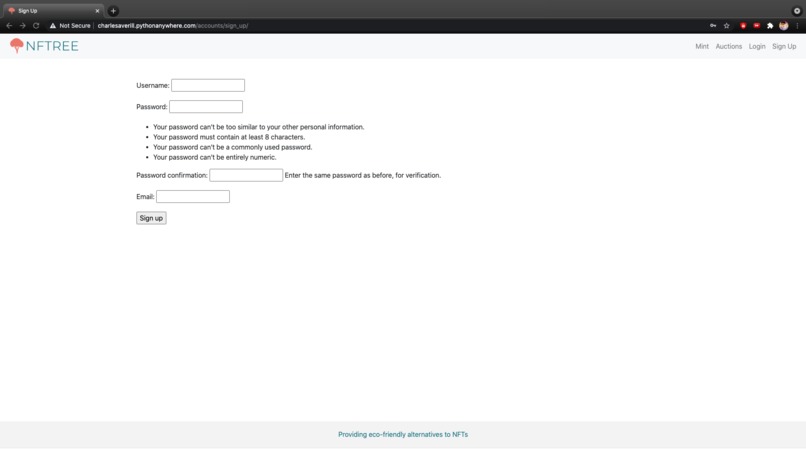Focus the Username input field
806x449 pixels.
(x=208, y=85)
